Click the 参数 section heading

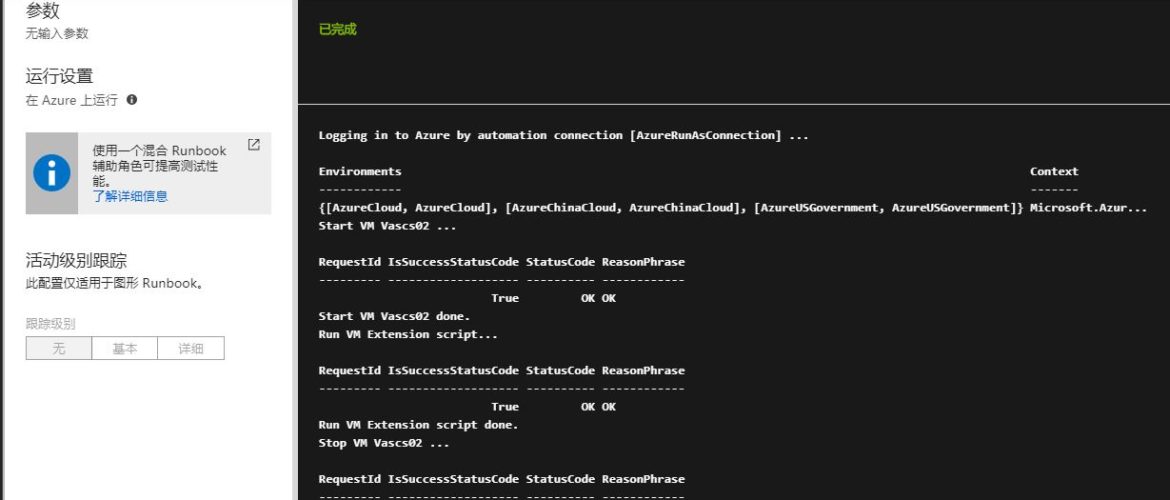[43, 11]
